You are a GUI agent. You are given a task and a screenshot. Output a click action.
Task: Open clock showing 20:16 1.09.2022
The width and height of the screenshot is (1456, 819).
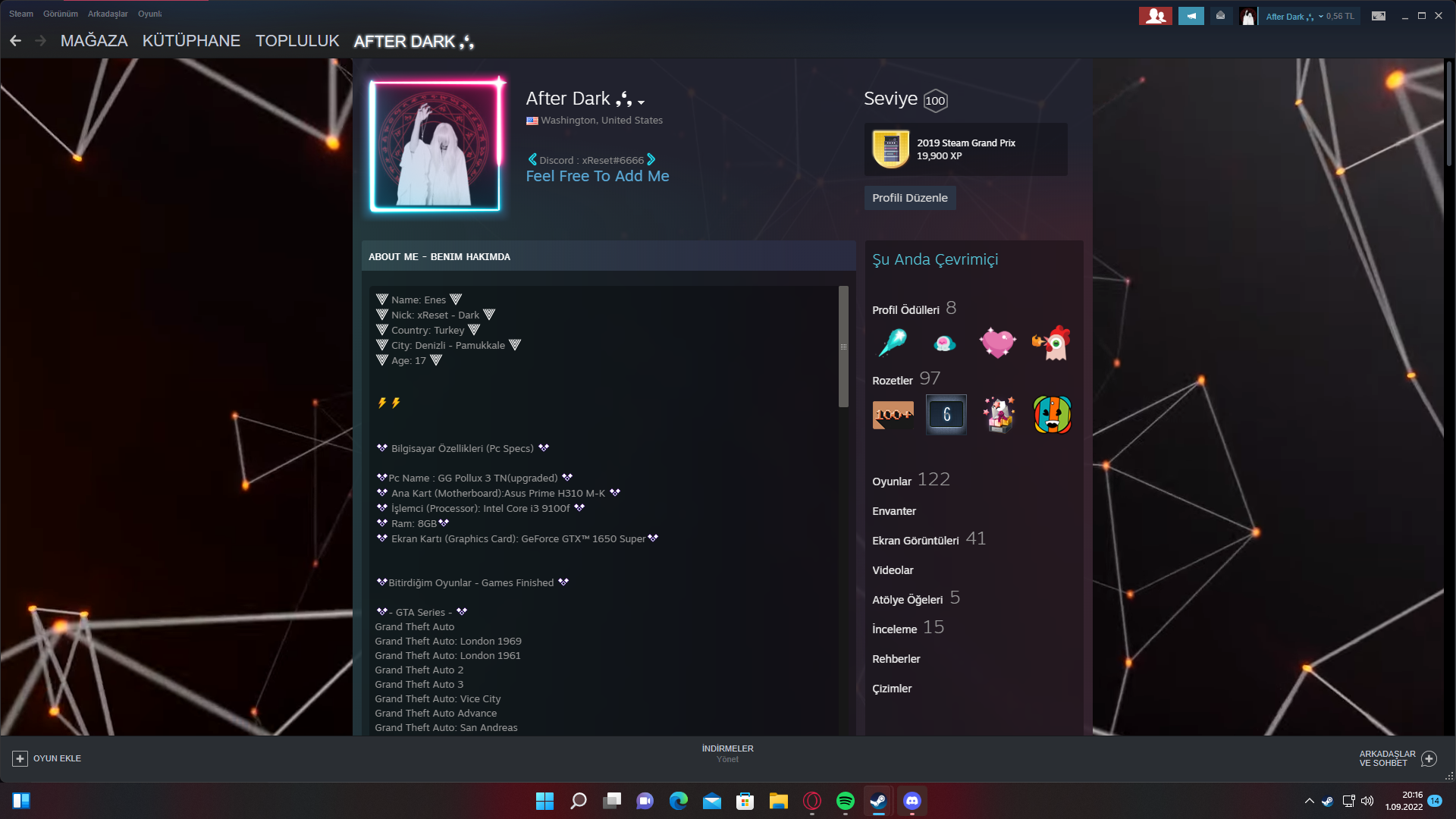(1404, 801)
